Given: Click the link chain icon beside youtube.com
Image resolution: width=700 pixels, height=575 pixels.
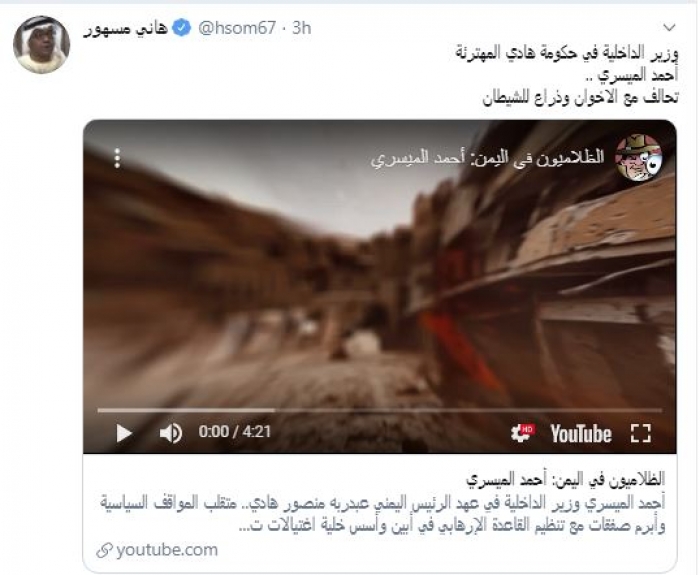Looking at the screenshot, I should pos(104,550).
